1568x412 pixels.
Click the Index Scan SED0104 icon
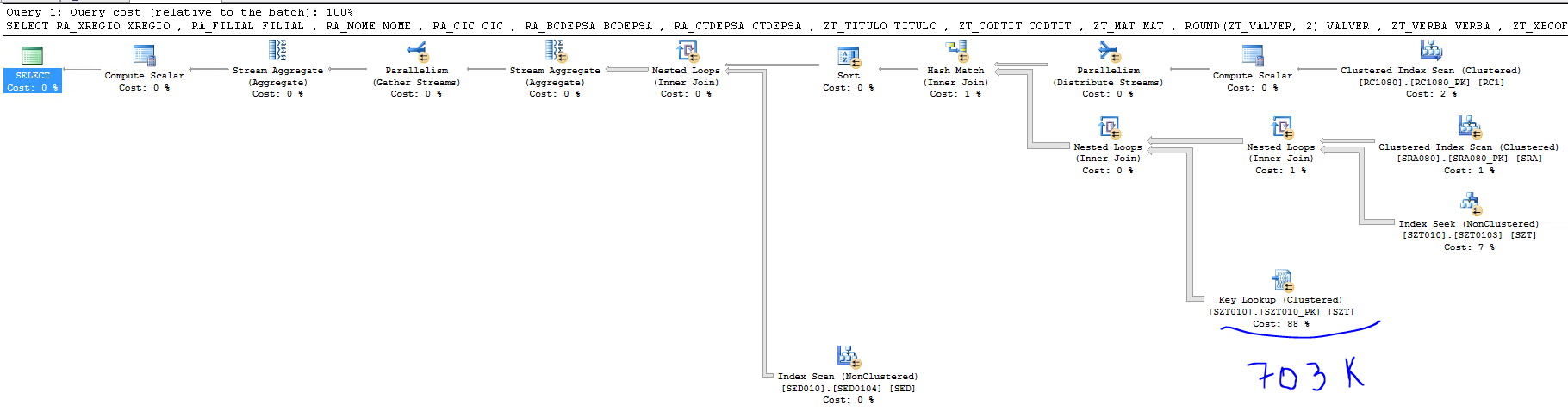pyautogui.click(x=849, y=357)
